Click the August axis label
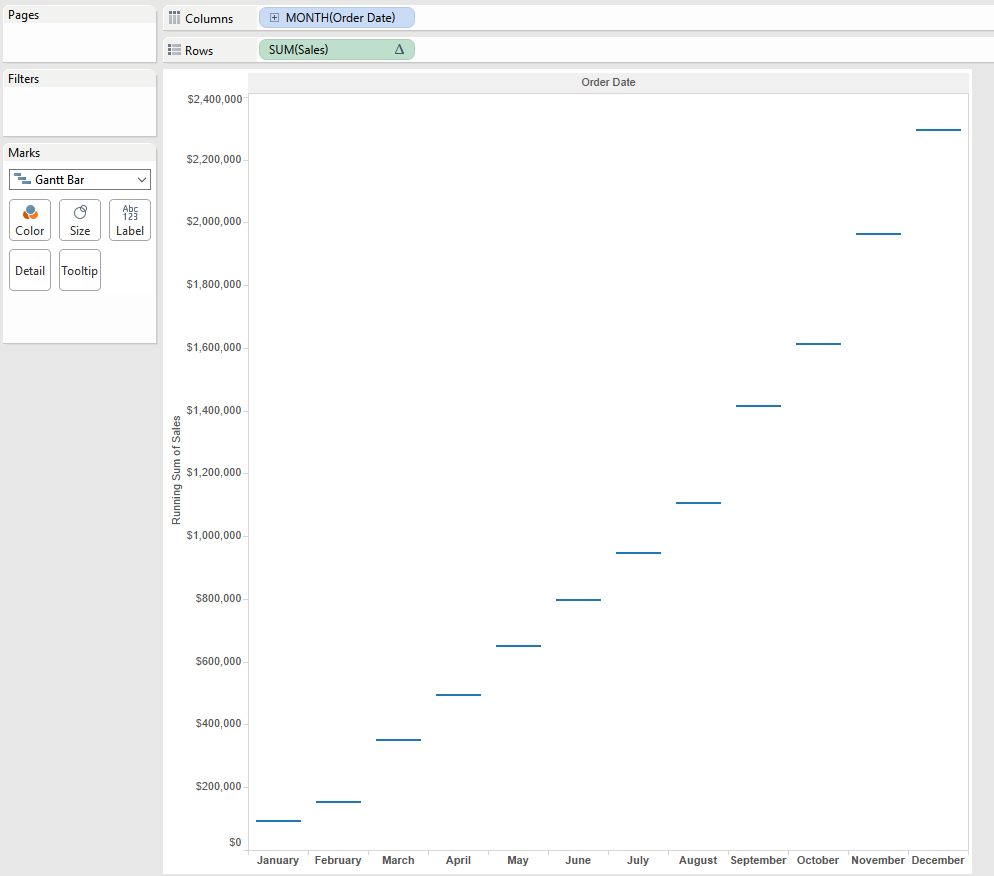 click(698, 860)
